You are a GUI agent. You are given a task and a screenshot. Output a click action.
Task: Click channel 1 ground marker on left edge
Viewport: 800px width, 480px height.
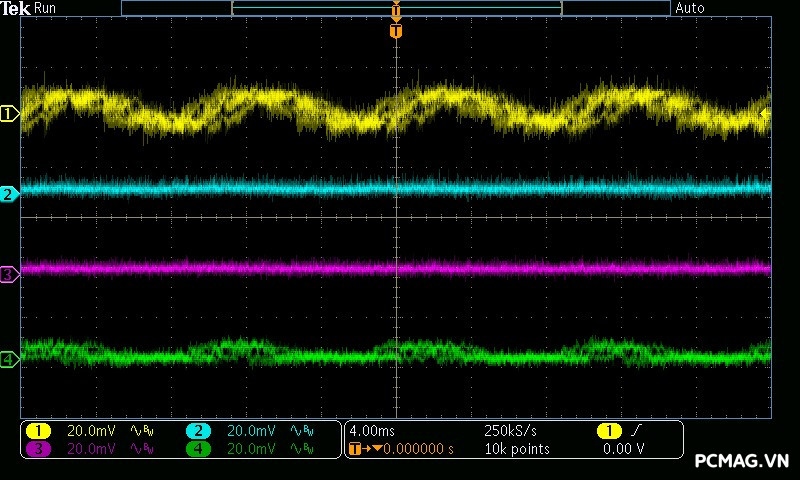pos(9,114)
